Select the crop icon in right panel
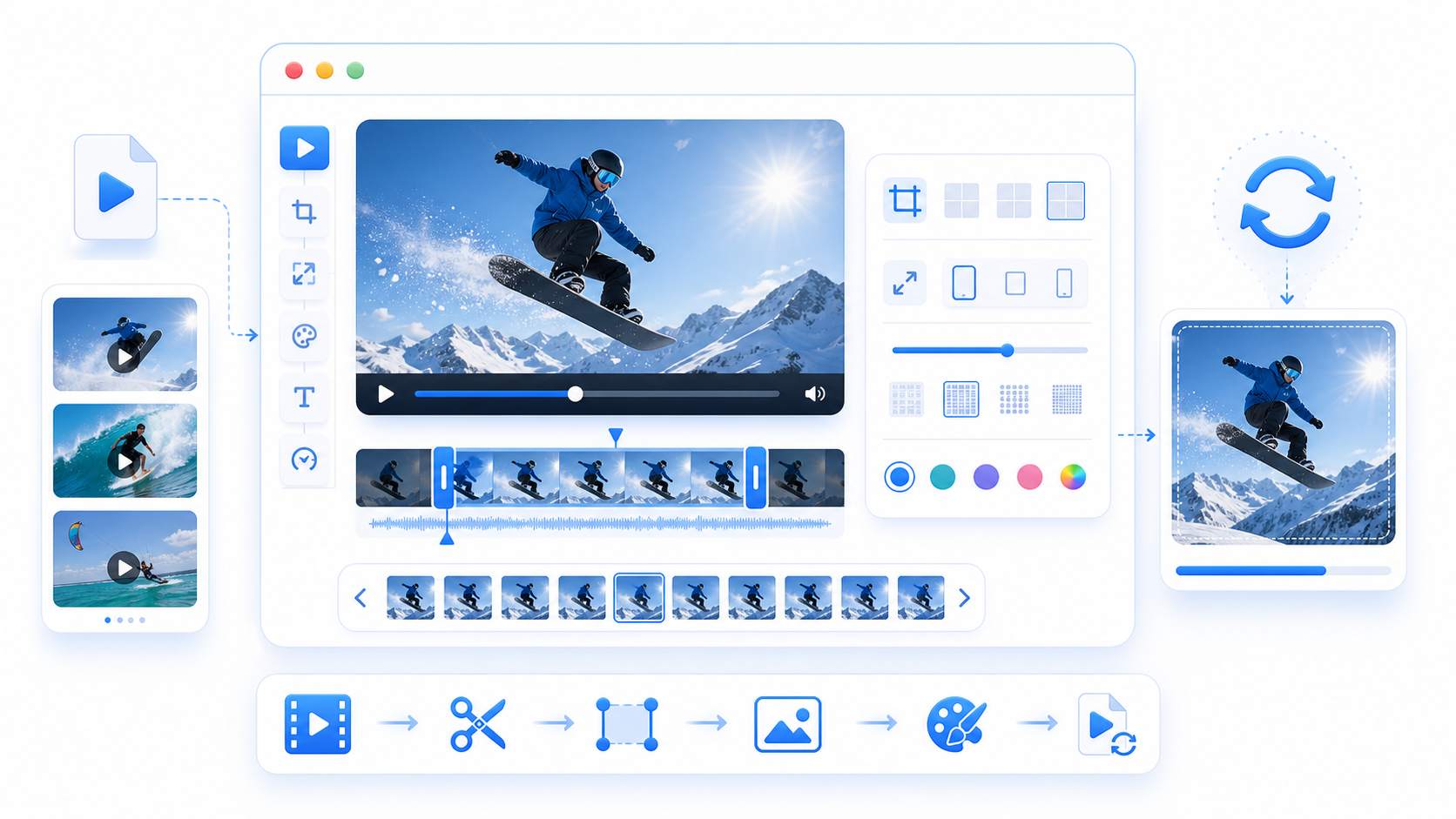Image resolution: width=1456 pixels, height=819 pixels. pos(905,201)
